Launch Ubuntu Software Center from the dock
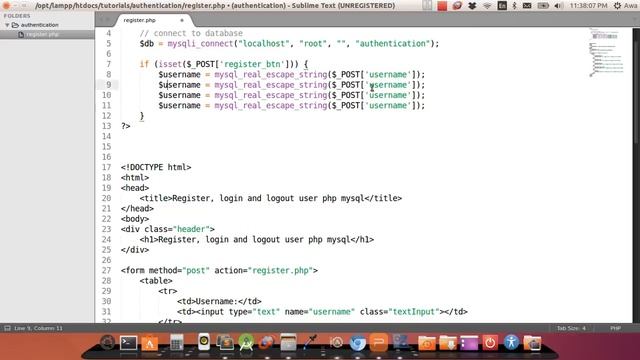Image resolution: width=640 pixels, height=360 pixels. pos(149,343)
